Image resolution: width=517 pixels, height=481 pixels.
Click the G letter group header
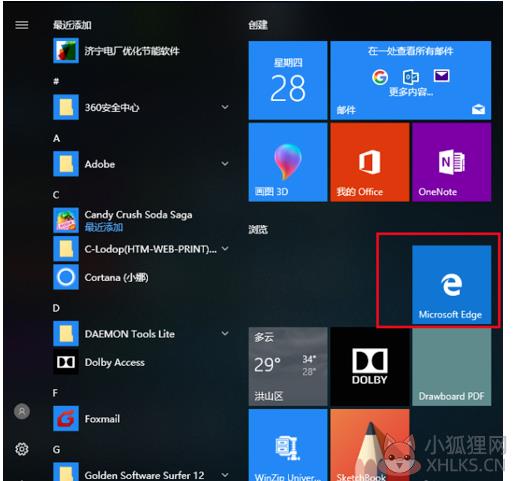(x=56, y=450)
